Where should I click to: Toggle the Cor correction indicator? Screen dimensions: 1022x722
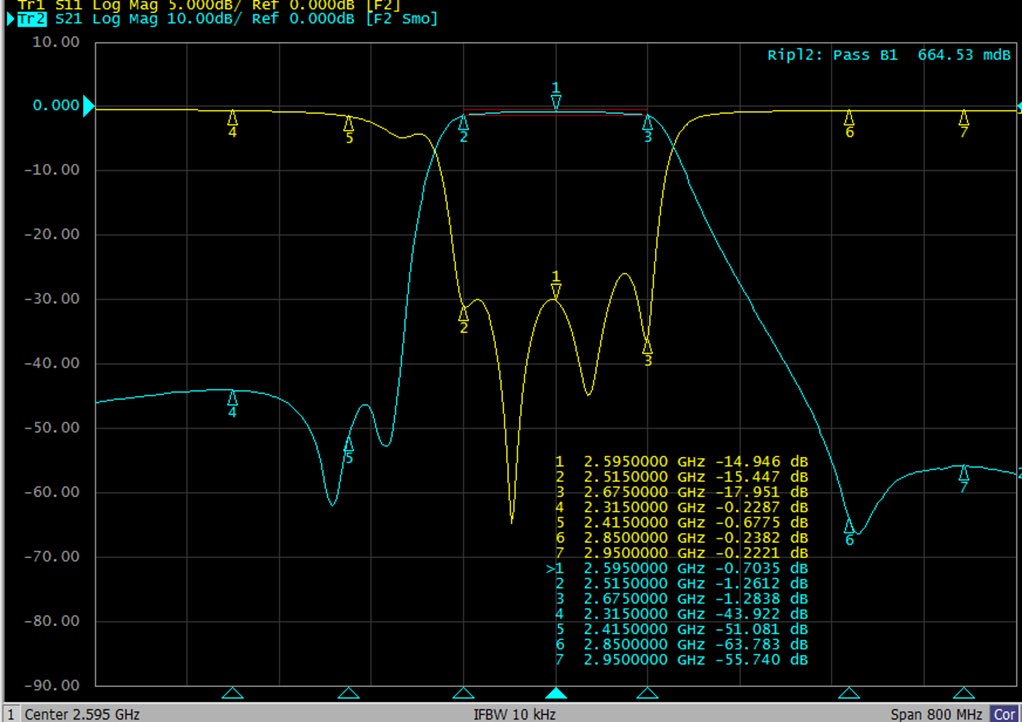1005,714
